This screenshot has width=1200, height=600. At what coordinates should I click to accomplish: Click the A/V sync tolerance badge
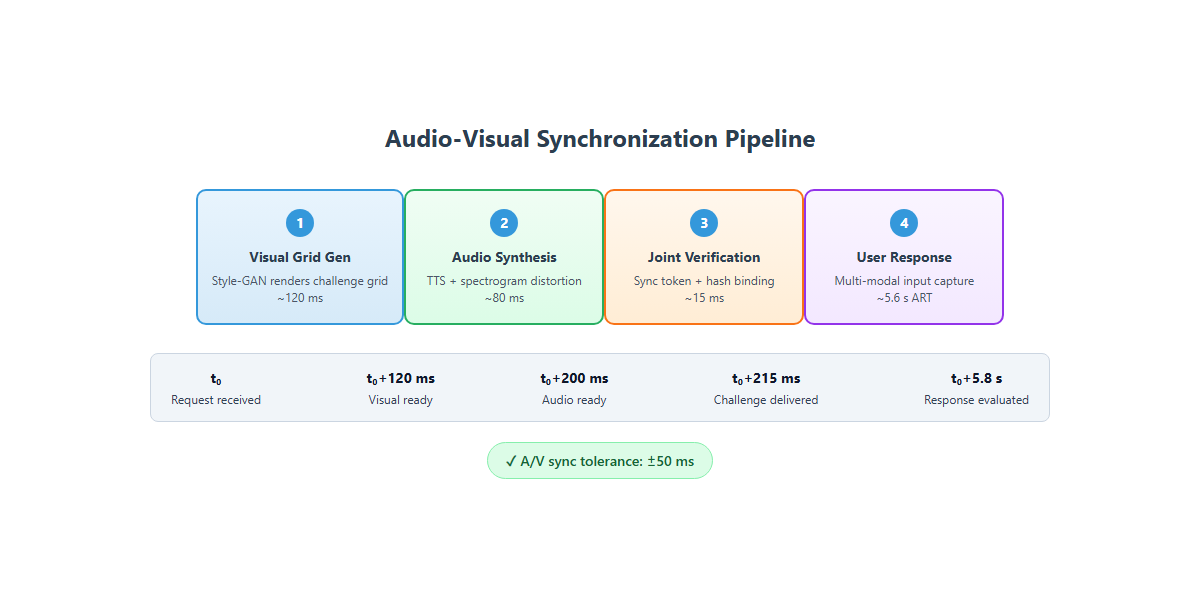click(x=599, y=461)
